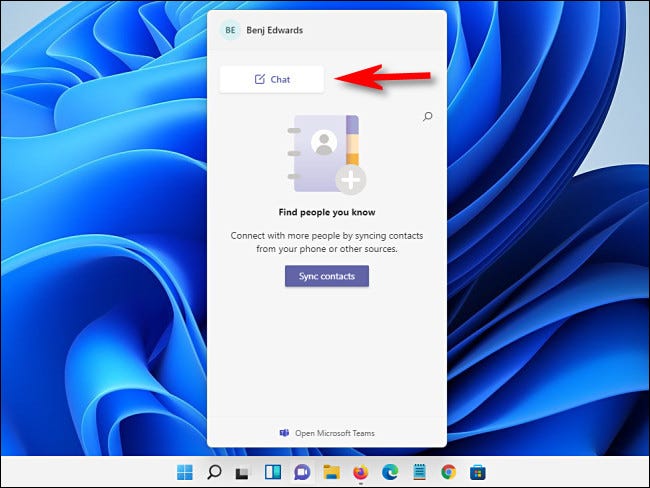The height and width of the screenshot is (488, 650).
Task: Launch Google Chrome from taskbar
Action: tap(449, 472)
